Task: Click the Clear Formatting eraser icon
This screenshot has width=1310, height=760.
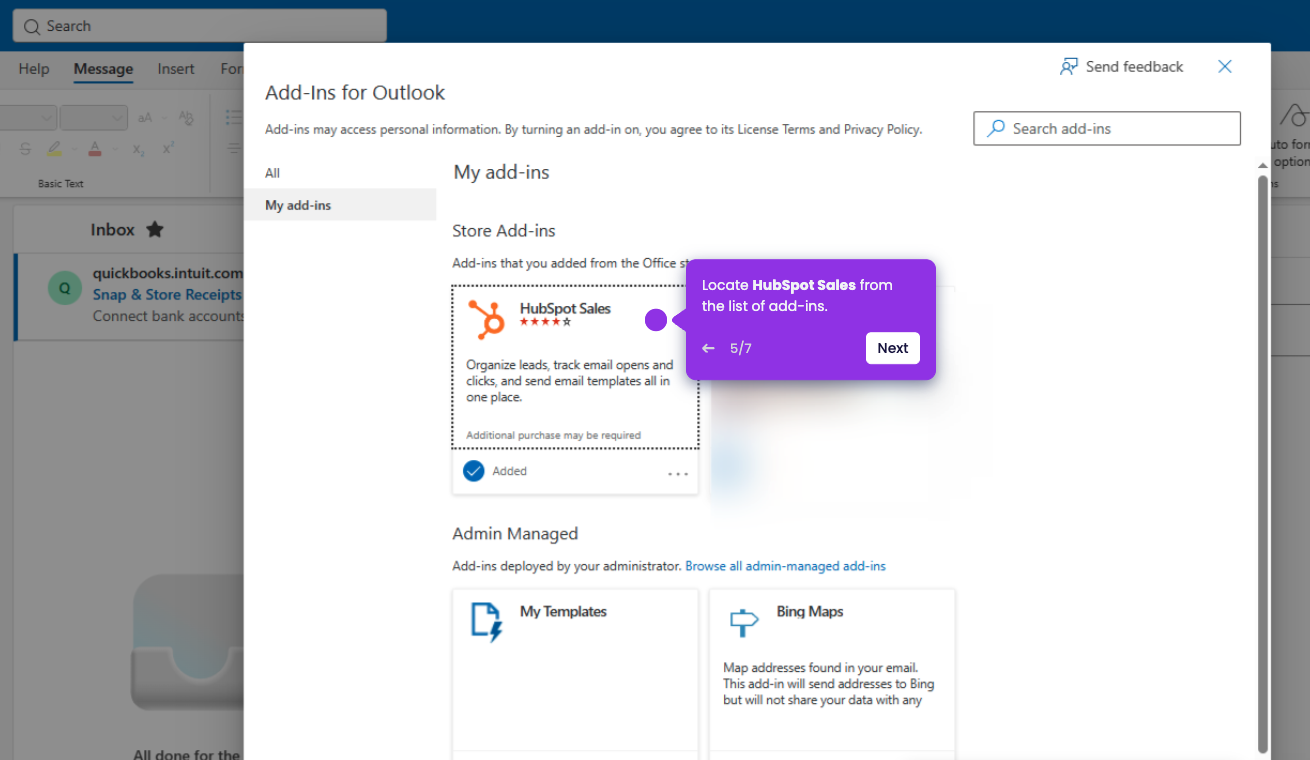Action: coord(185,118)
